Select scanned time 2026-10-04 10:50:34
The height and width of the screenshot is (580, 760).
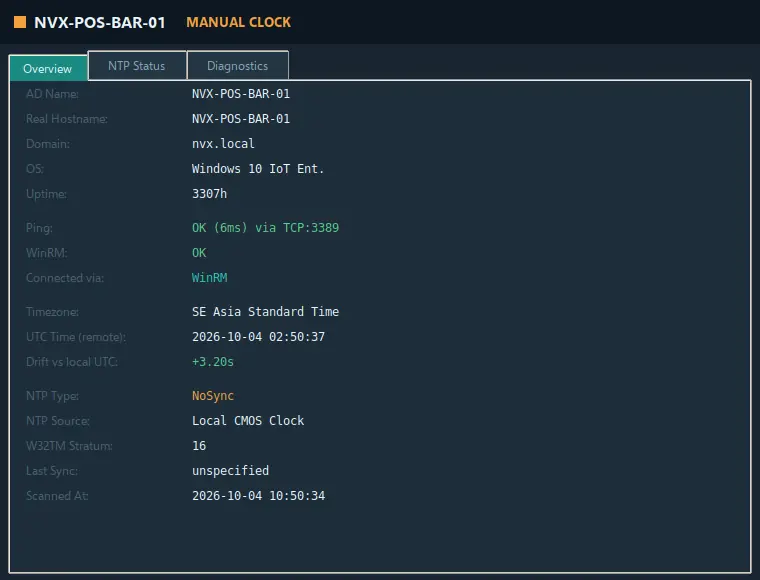(258, 496)
